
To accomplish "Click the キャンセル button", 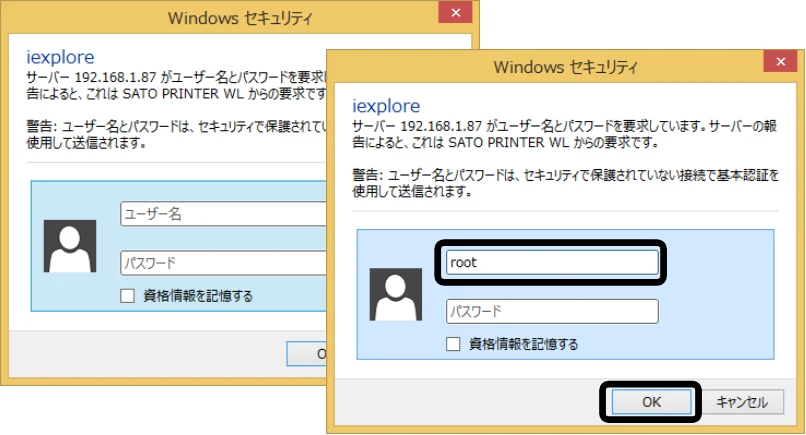I will (742, 402).
